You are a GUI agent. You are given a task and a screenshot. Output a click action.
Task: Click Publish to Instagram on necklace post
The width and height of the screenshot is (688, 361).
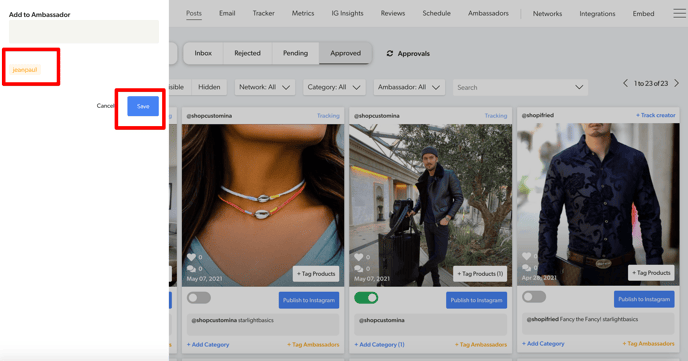(x=309, y=300)
